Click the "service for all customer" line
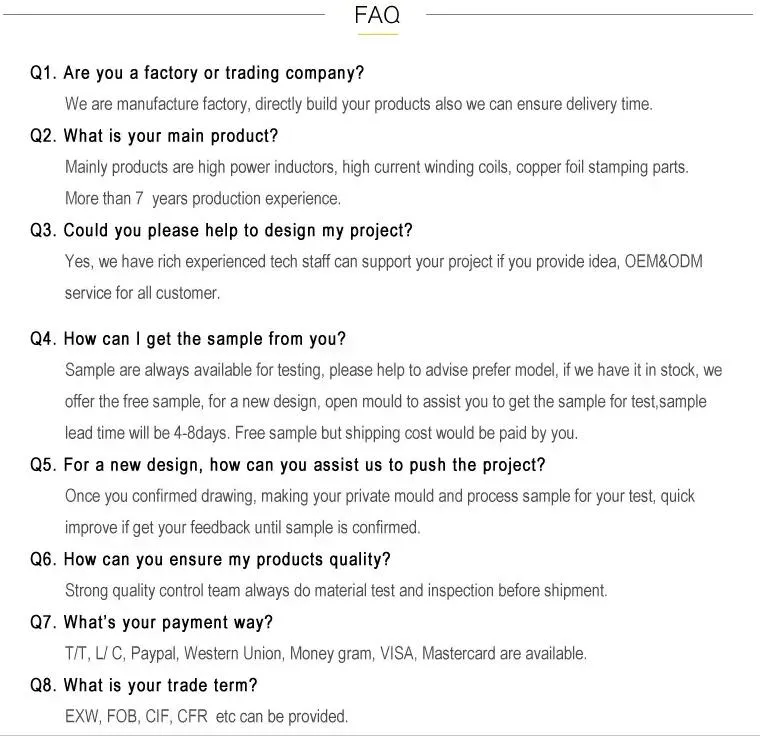The width and height of the screenshot is (760, 736). pyautogui.click(x=142, y=293)
